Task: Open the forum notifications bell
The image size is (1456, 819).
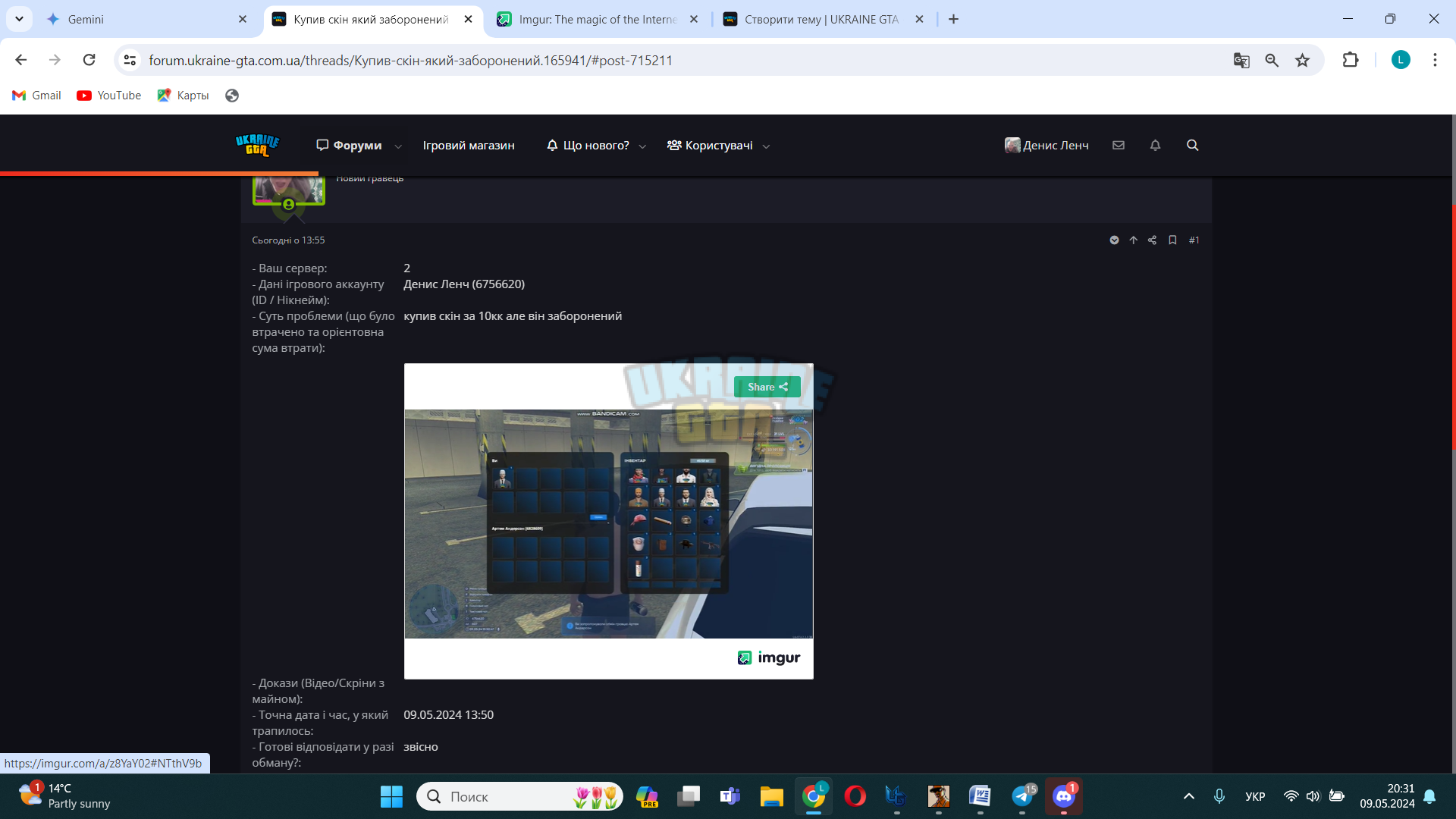Action: (1155, 145)
